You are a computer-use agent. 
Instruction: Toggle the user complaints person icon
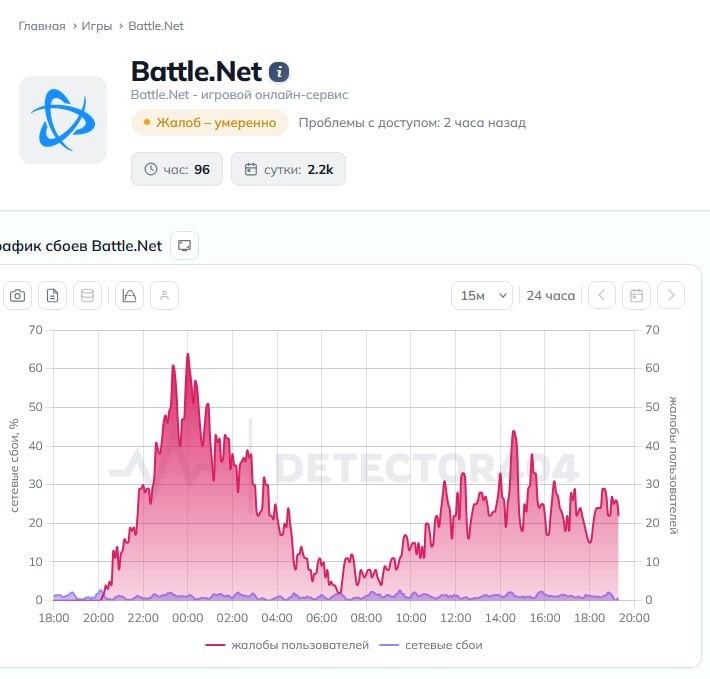click(164, 296)
